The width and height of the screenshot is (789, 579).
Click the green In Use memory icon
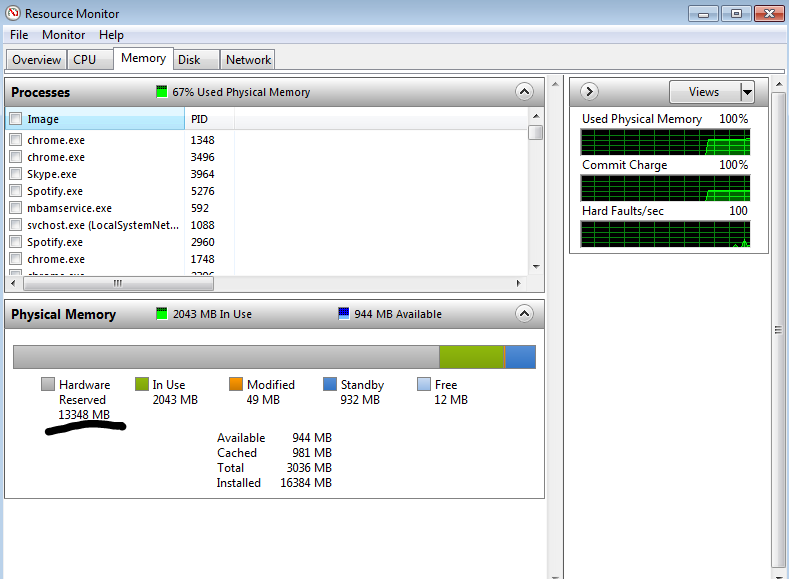tap(162, 313)
